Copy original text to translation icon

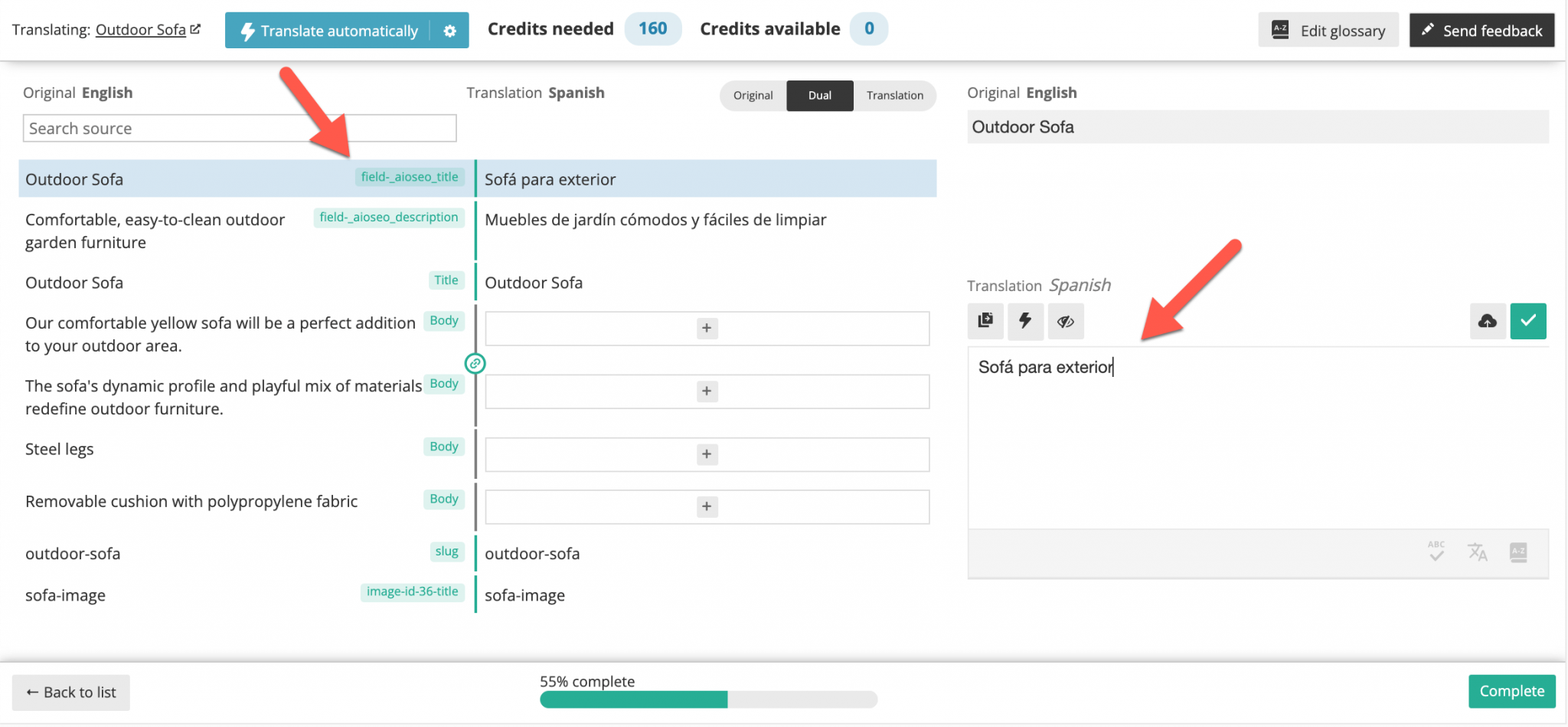(985, 321)
